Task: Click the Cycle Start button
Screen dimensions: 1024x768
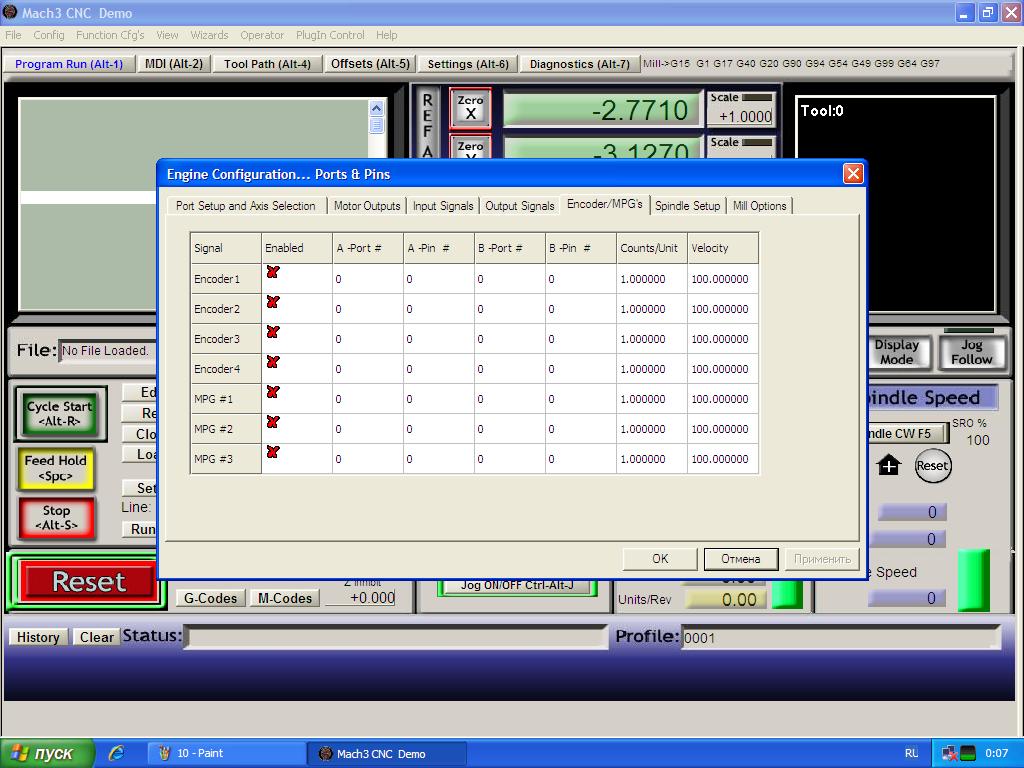Action: [x=59, y=413]
